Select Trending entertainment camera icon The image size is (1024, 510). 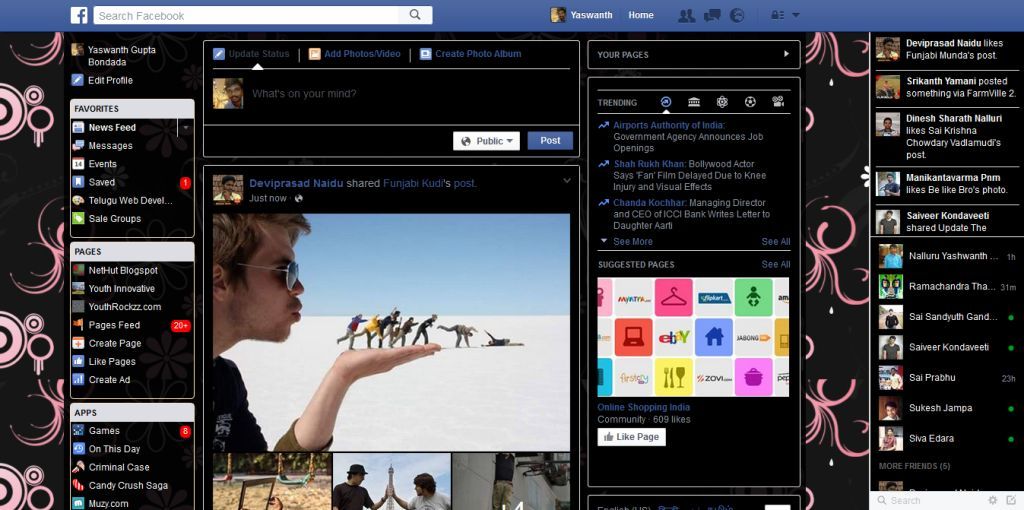pyautogui.click(x=777, y=102)
